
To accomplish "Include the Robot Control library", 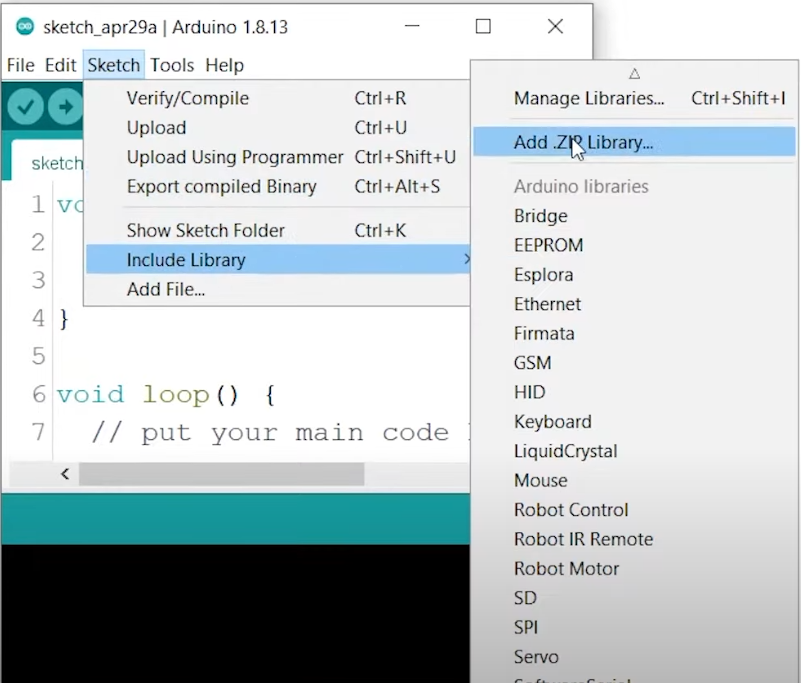I will [634, 510].
